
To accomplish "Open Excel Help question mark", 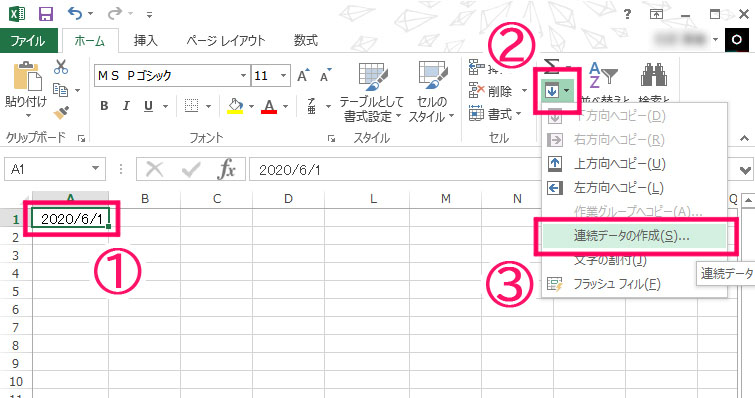I will tap(627, 14).
